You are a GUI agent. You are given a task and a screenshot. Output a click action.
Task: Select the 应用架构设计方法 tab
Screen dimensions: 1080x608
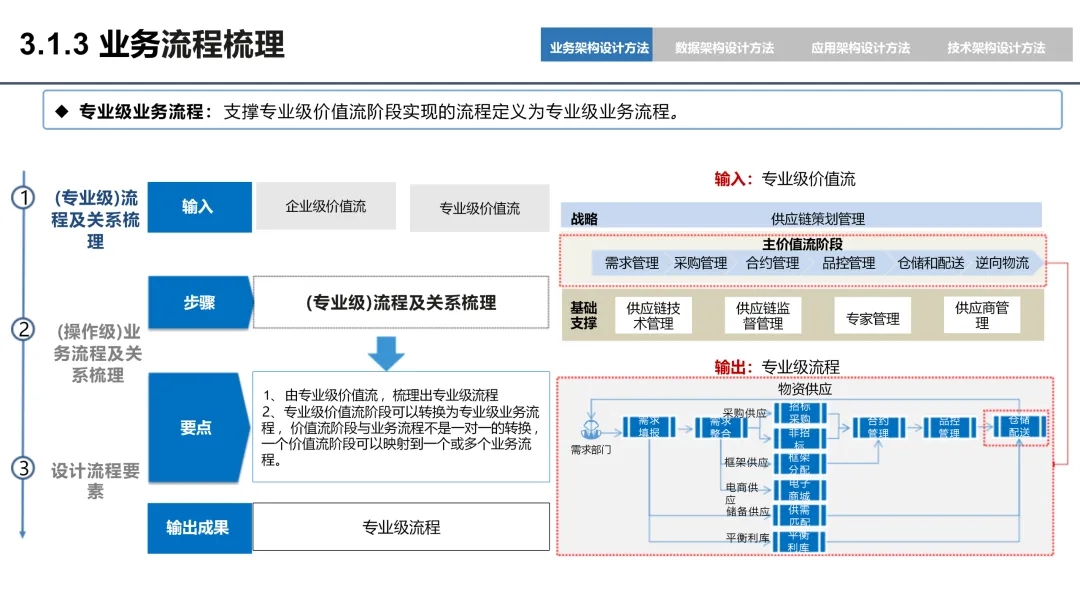click(860, 48)
